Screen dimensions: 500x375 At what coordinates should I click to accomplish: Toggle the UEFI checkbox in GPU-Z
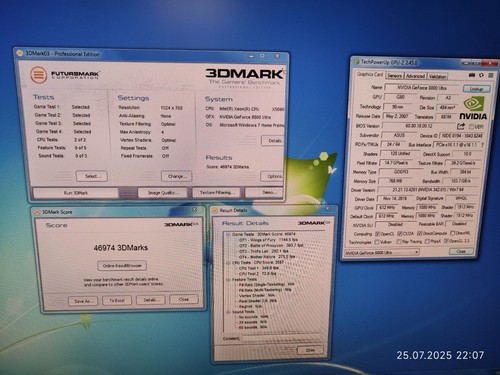click(x=471, y=127)
